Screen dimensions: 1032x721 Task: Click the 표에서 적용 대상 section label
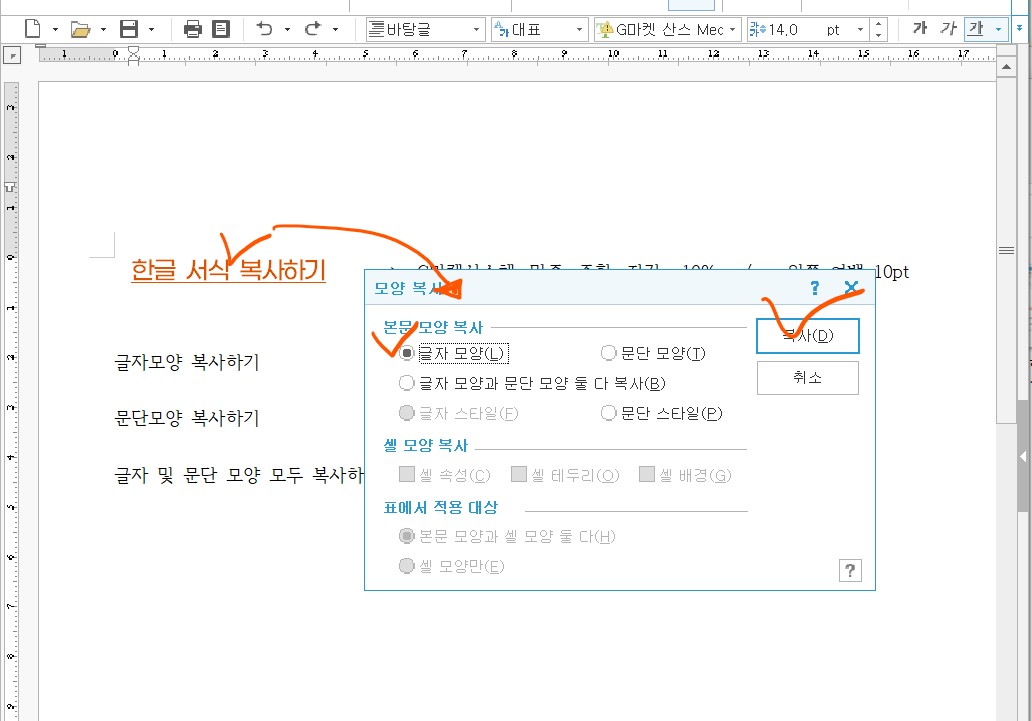pos(441,508)
